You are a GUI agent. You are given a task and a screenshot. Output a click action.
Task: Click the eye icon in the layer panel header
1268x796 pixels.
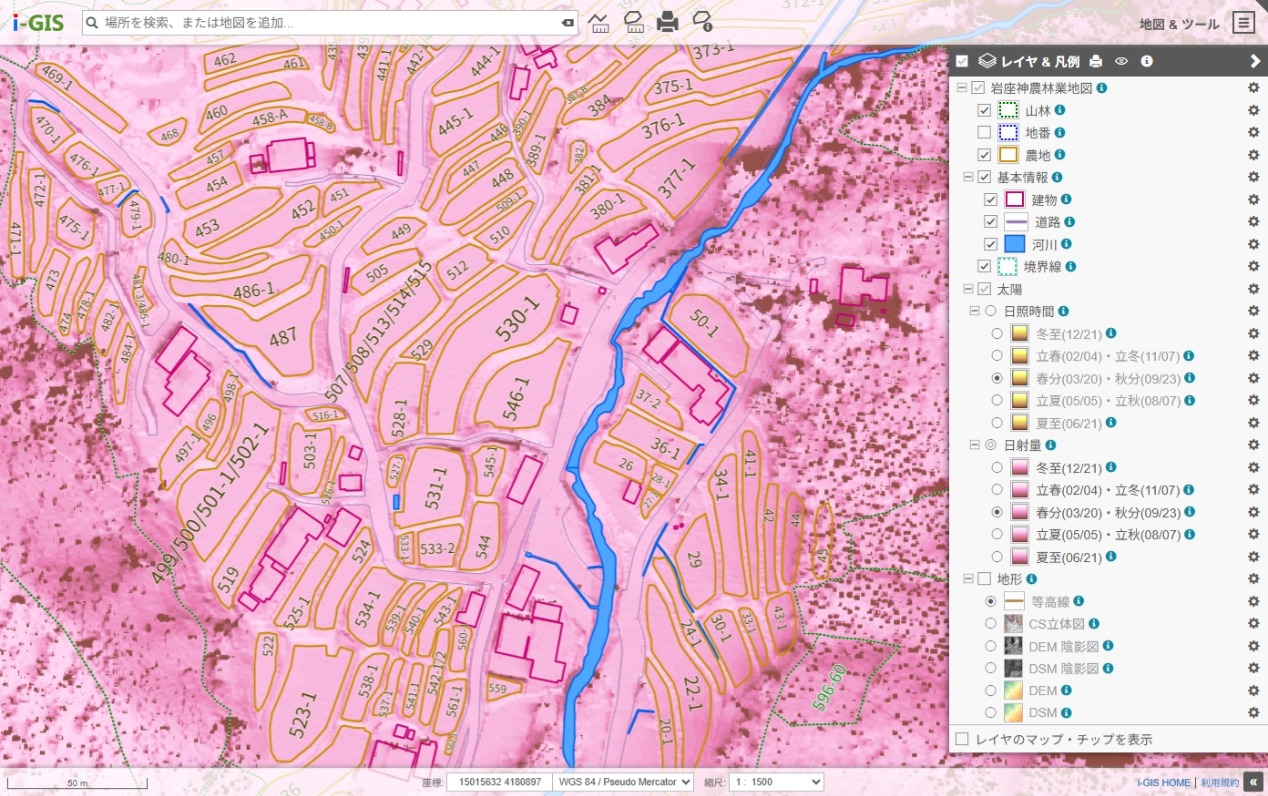1121,61
